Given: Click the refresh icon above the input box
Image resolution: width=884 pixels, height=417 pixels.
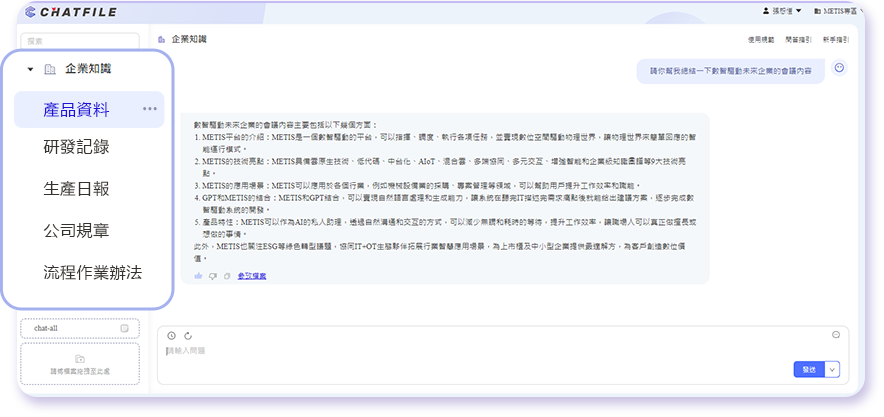Looking at the screenshot, I should pos(187,335).
